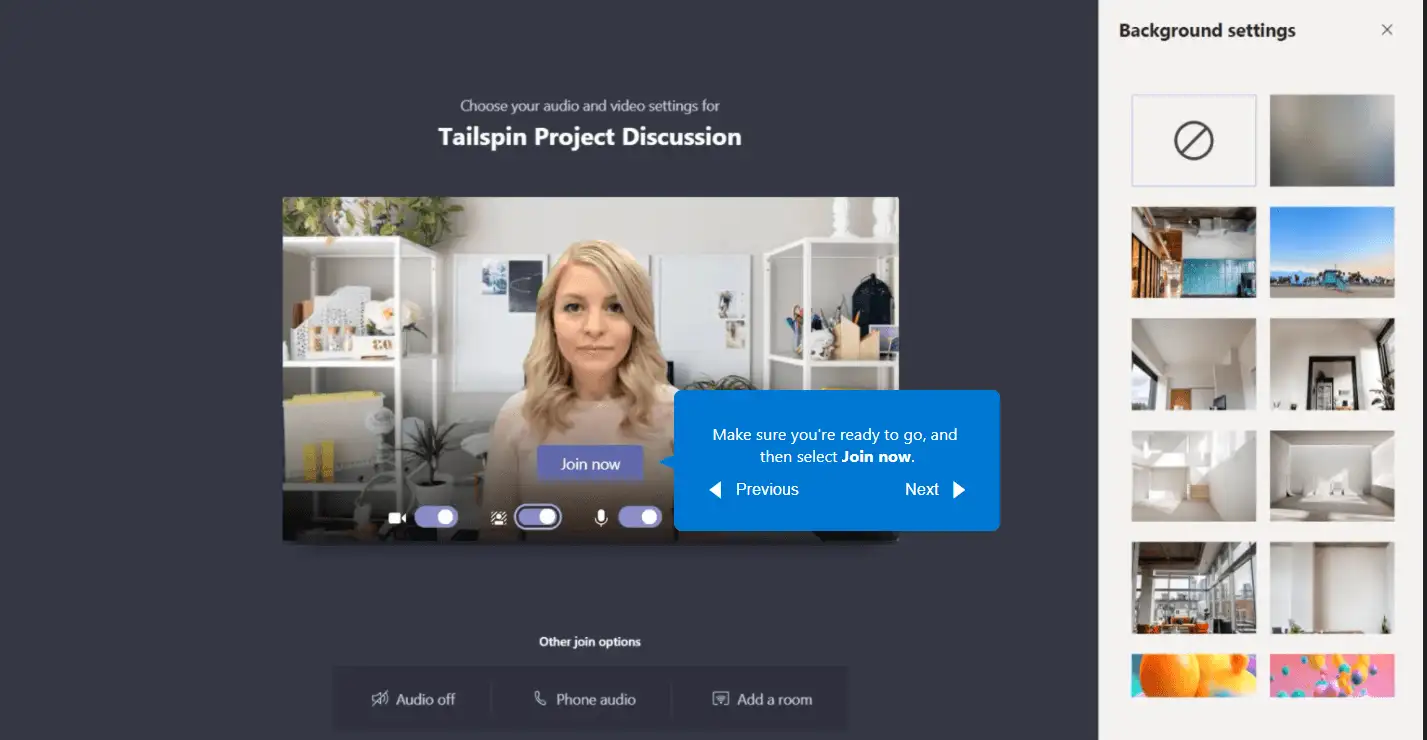Click the camera icon beside its switch
The image size is (1427, 740).
point(397,518)
